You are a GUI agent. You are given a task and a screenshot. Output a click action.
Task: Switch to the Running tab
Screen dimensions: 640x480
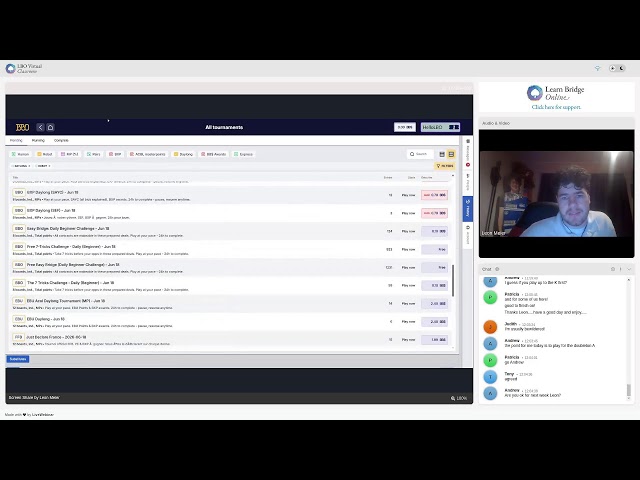(38, 140)
